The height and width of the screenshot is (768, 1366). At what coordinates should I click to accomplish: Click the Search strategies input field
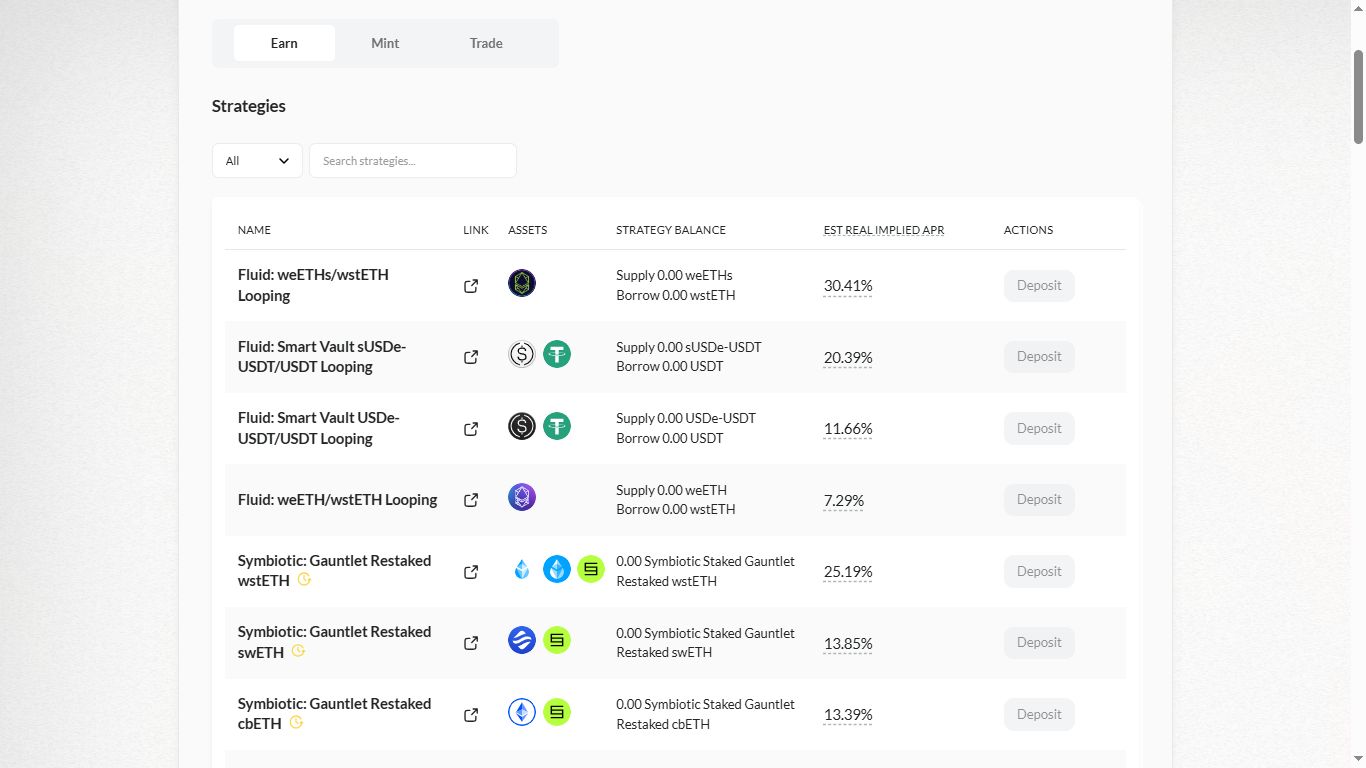click(412, 161)
